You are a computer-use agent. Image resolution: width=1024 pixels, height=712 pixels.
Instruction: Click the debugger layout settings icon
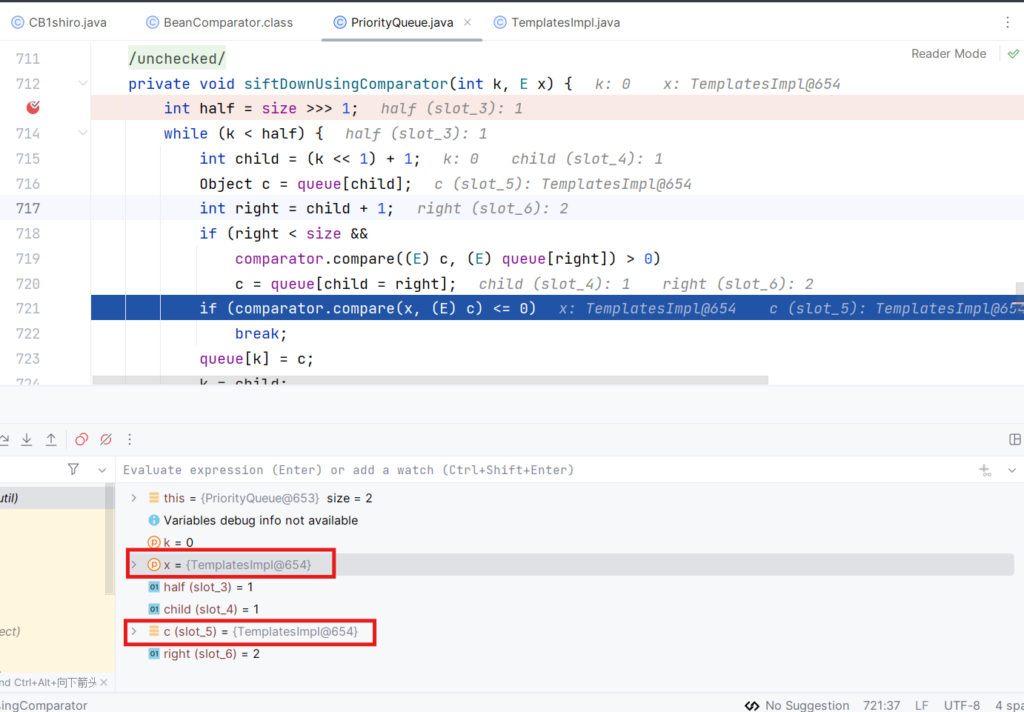point(1014,439)
